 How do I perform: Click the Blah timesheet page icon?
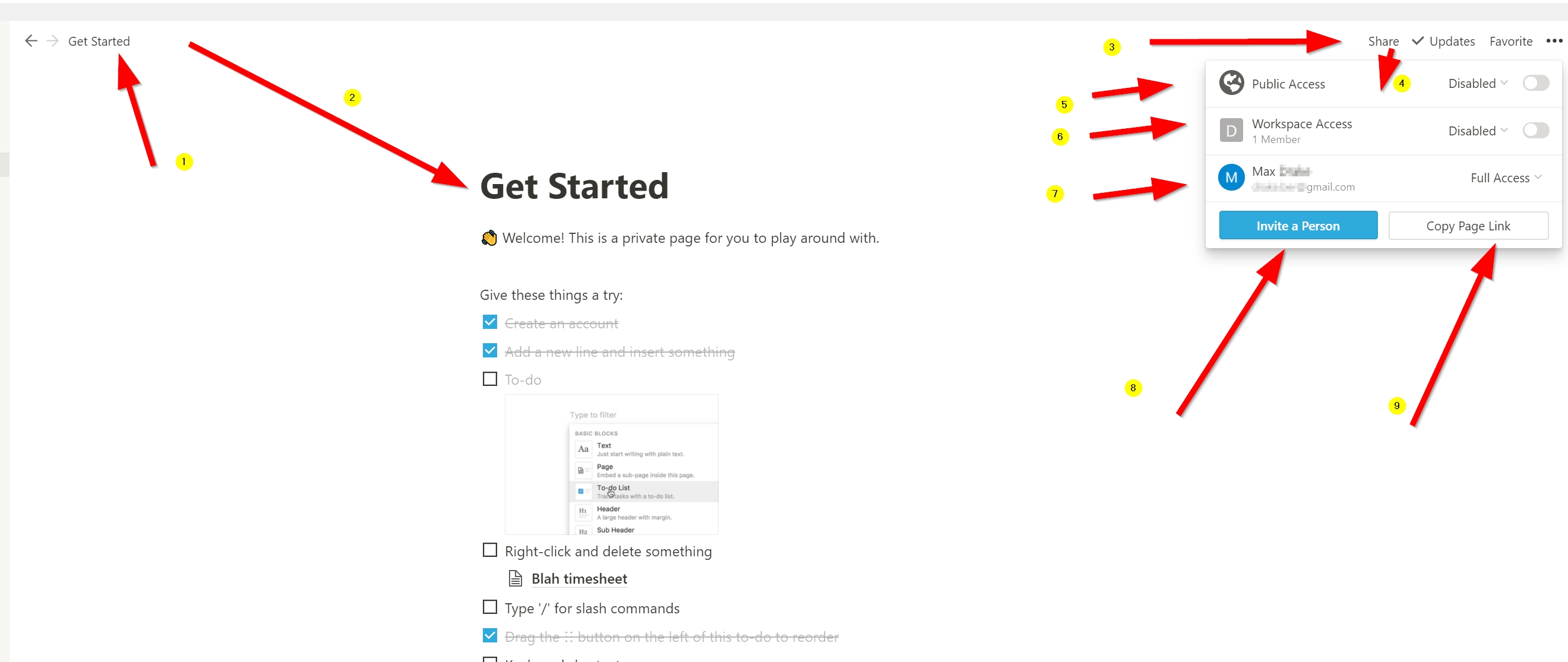click(x=515, y=579)
